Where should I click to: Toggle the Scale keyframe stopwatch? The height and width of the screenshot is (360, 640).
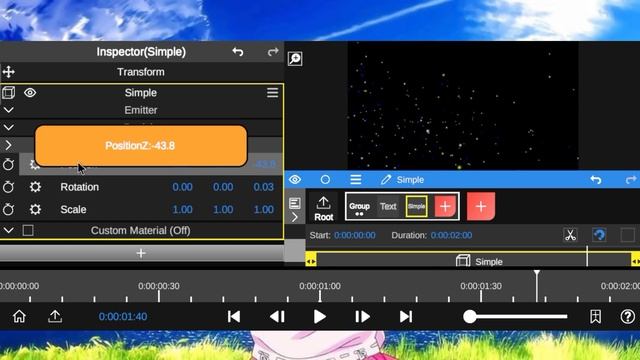tap(9, 209)
